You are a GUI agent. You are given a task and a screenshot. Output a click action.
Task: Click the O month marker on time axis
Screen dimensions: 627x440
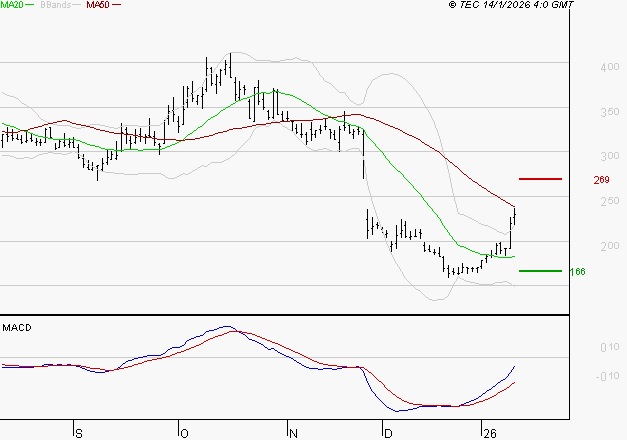point(184,434)
